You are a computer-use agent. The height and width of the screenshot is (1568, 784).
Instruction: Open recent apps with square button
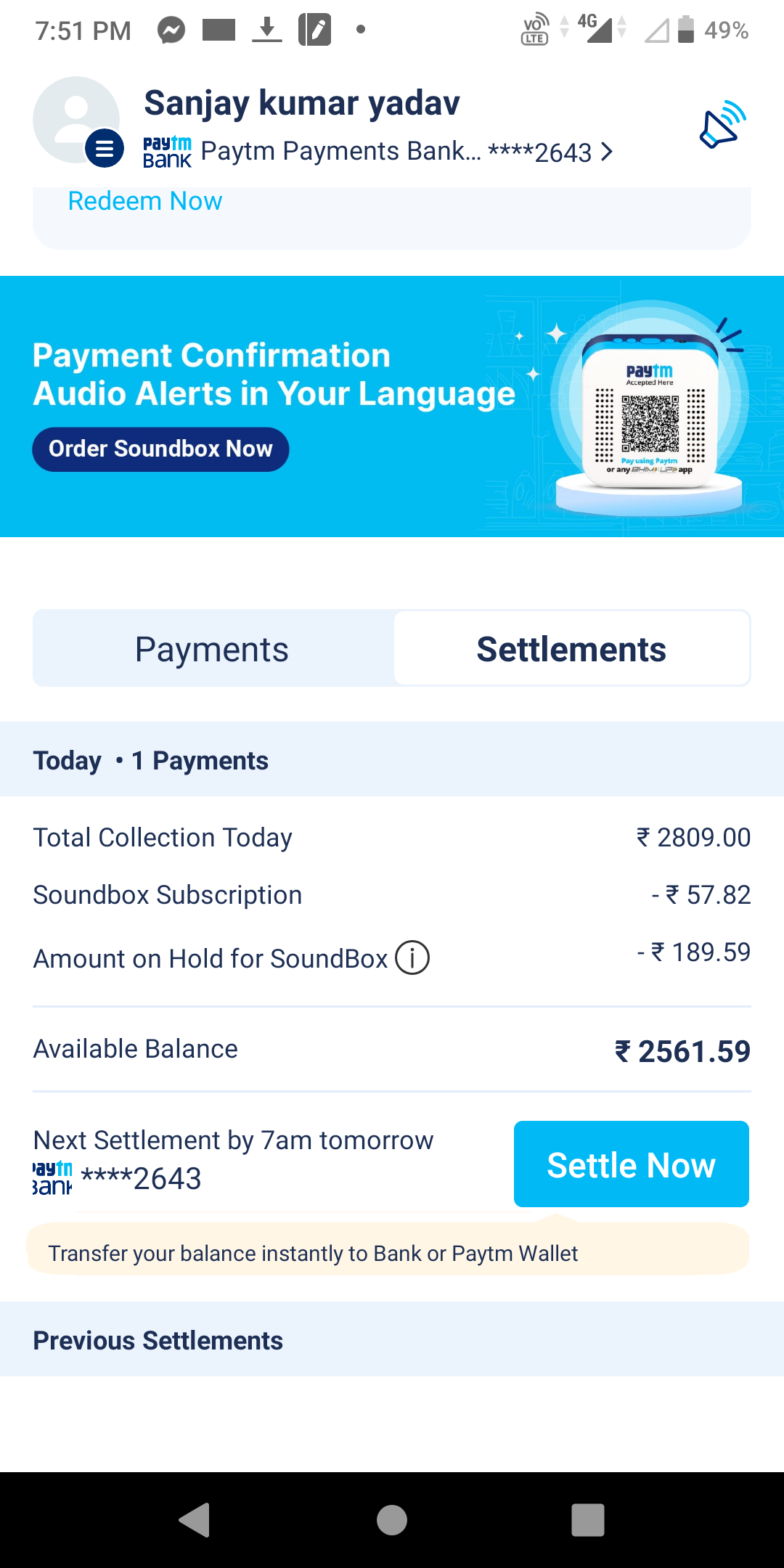click(x=587, y=1519)
